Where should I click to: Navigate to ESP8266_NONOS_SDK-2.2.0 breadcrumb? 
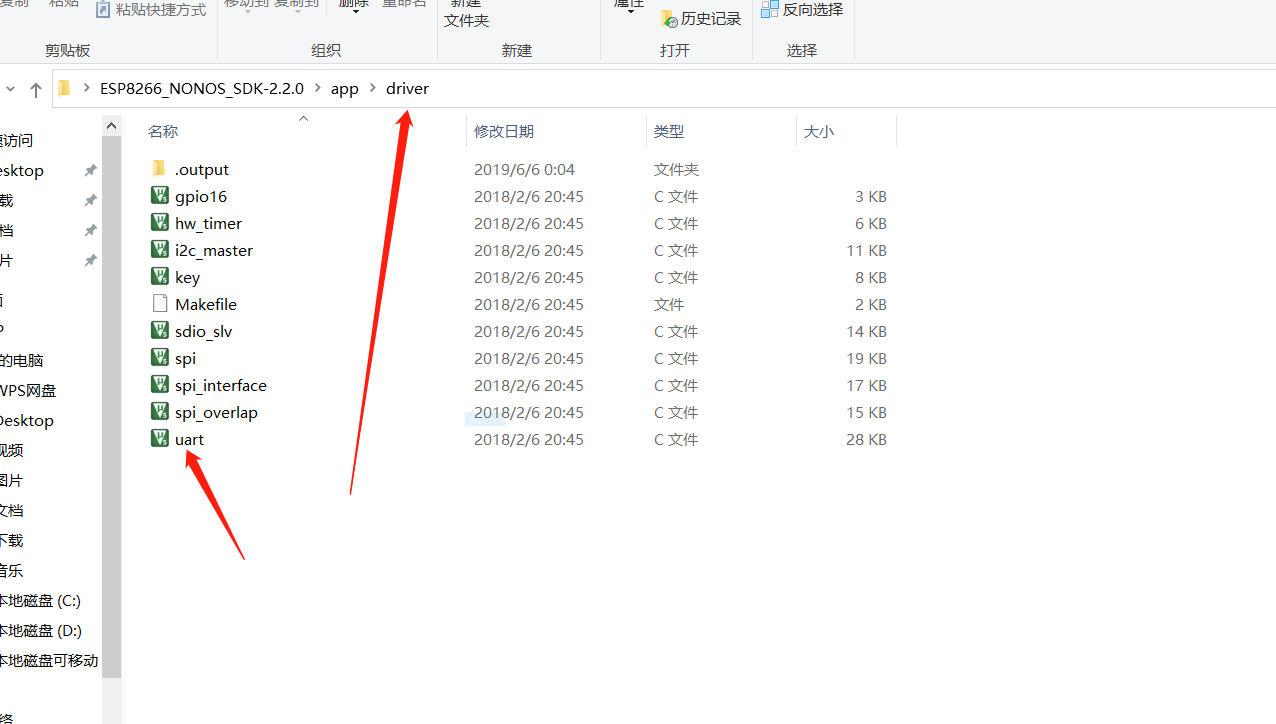(x=202, y=89)
